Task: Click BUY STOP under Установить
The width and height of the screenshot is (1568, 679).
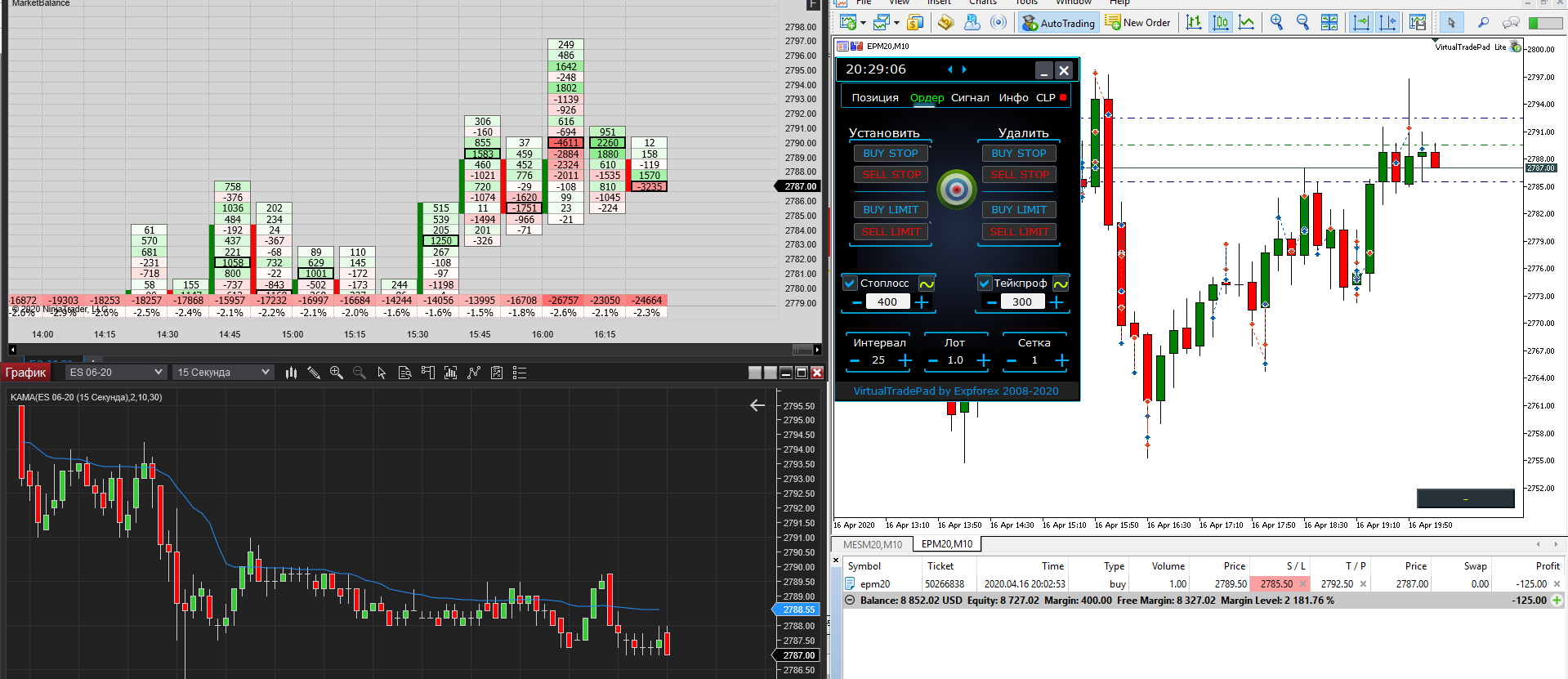Action: tap(891, 154)
